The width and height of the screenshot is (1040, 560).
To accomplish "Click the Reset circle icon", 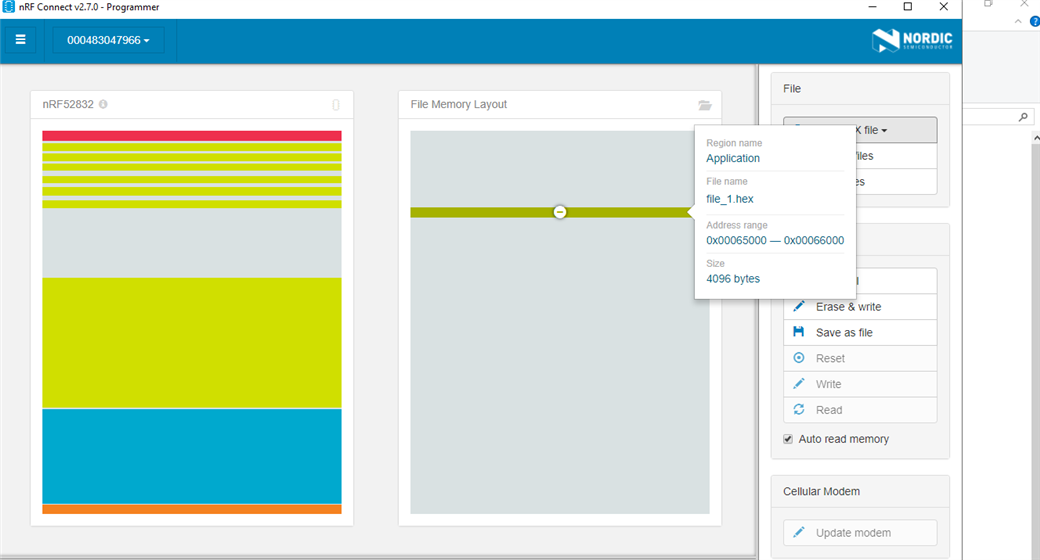I will point(799,358).
